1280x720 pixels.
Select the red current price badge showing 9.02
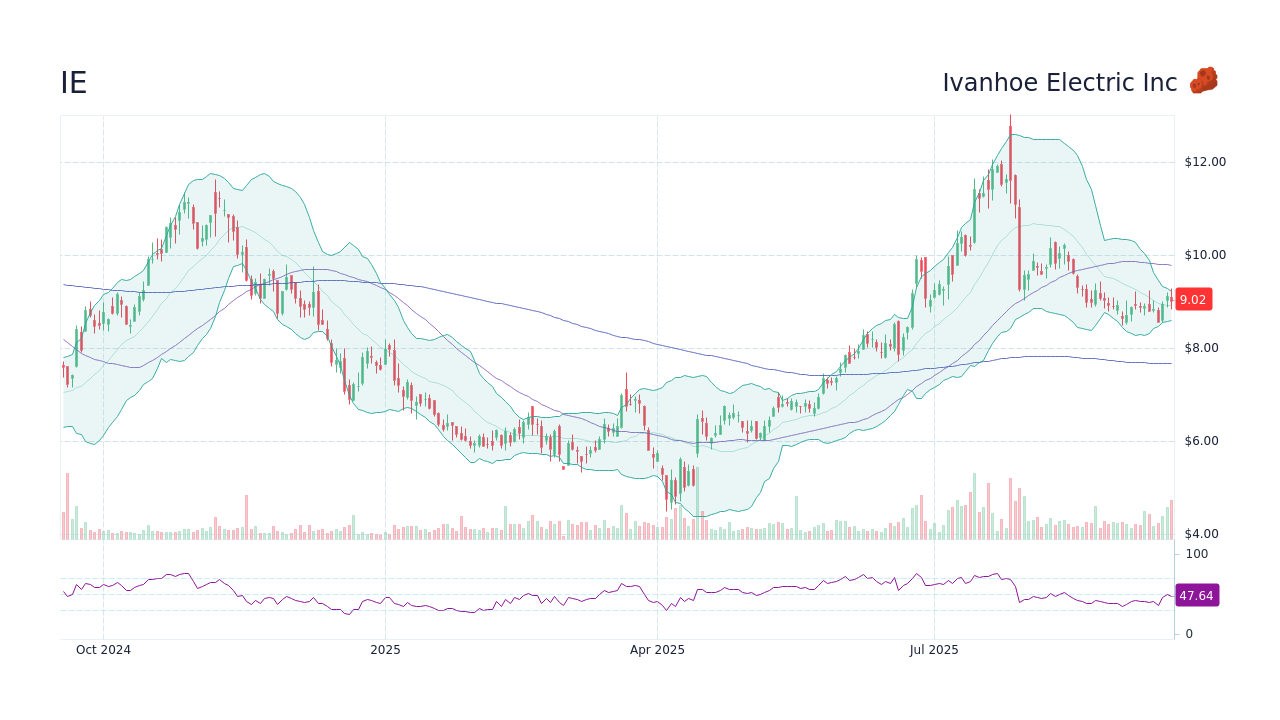coord(1192,299)
